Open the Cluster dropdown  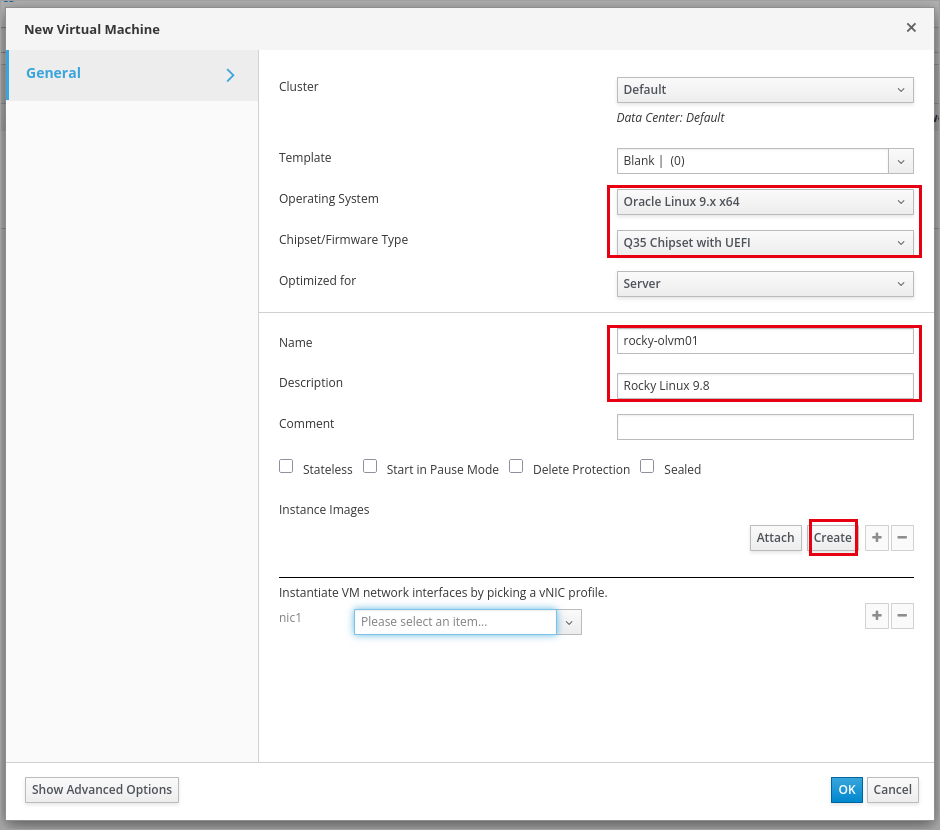pos(765,90)
